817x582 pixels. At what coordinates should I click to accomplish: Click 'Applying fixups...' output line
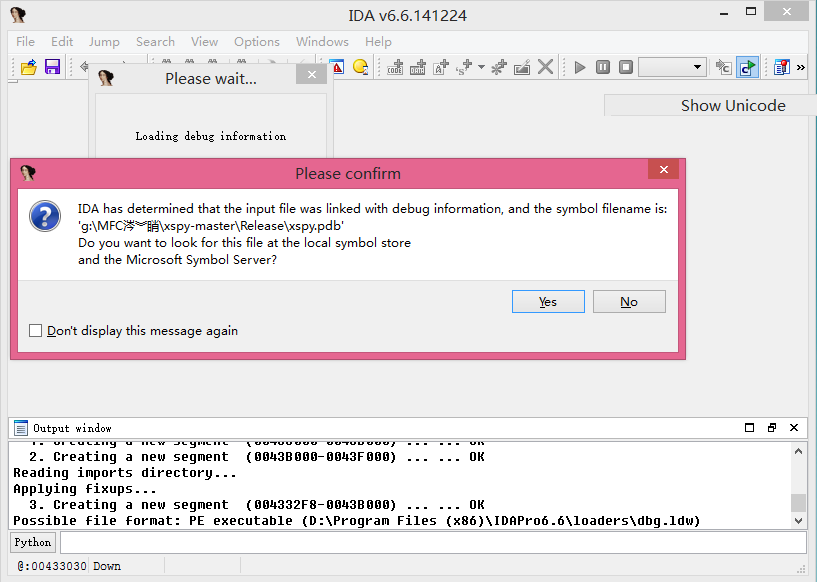85,489
